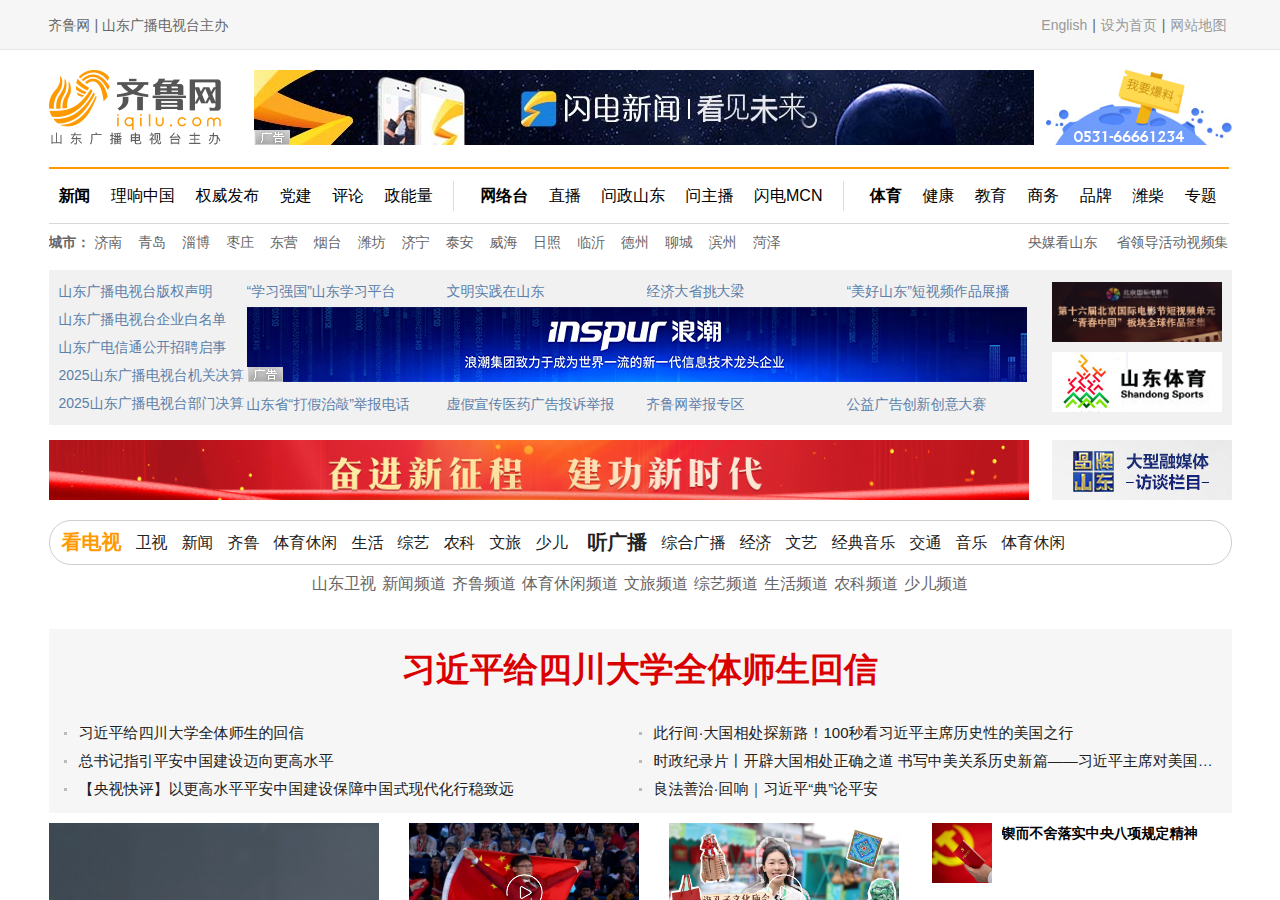Viewport: 1280px width, 900px height.
Task: Open 少儿频道 channel link
Action: pyautogui.click(x=936, y=584)
